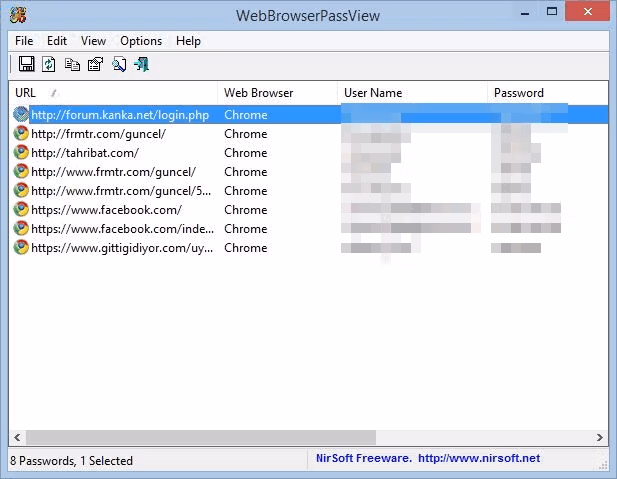Minimize the WebBrowserPassView window
Image resolution: width=617 pixels, height=479 pixels.
pos(525,12)
